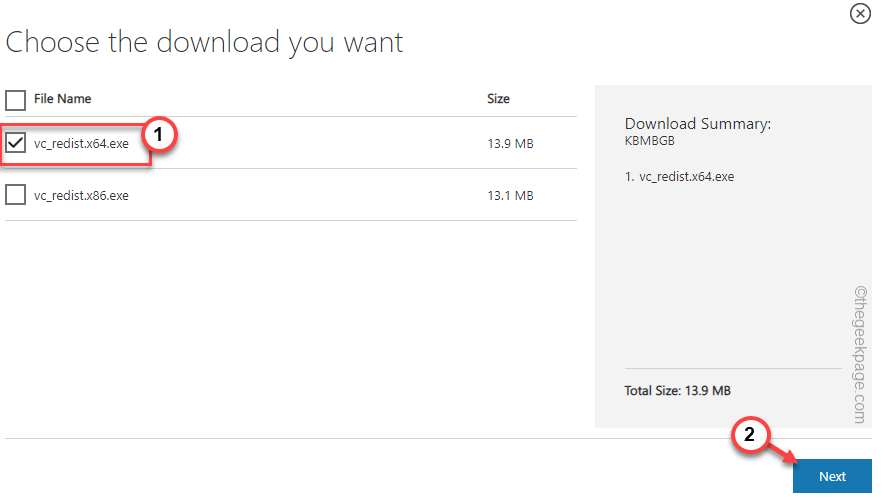Click the 13.9 MB size in file list
The height and width of the screenshot is (500, 887).
[x=510, y=144]
